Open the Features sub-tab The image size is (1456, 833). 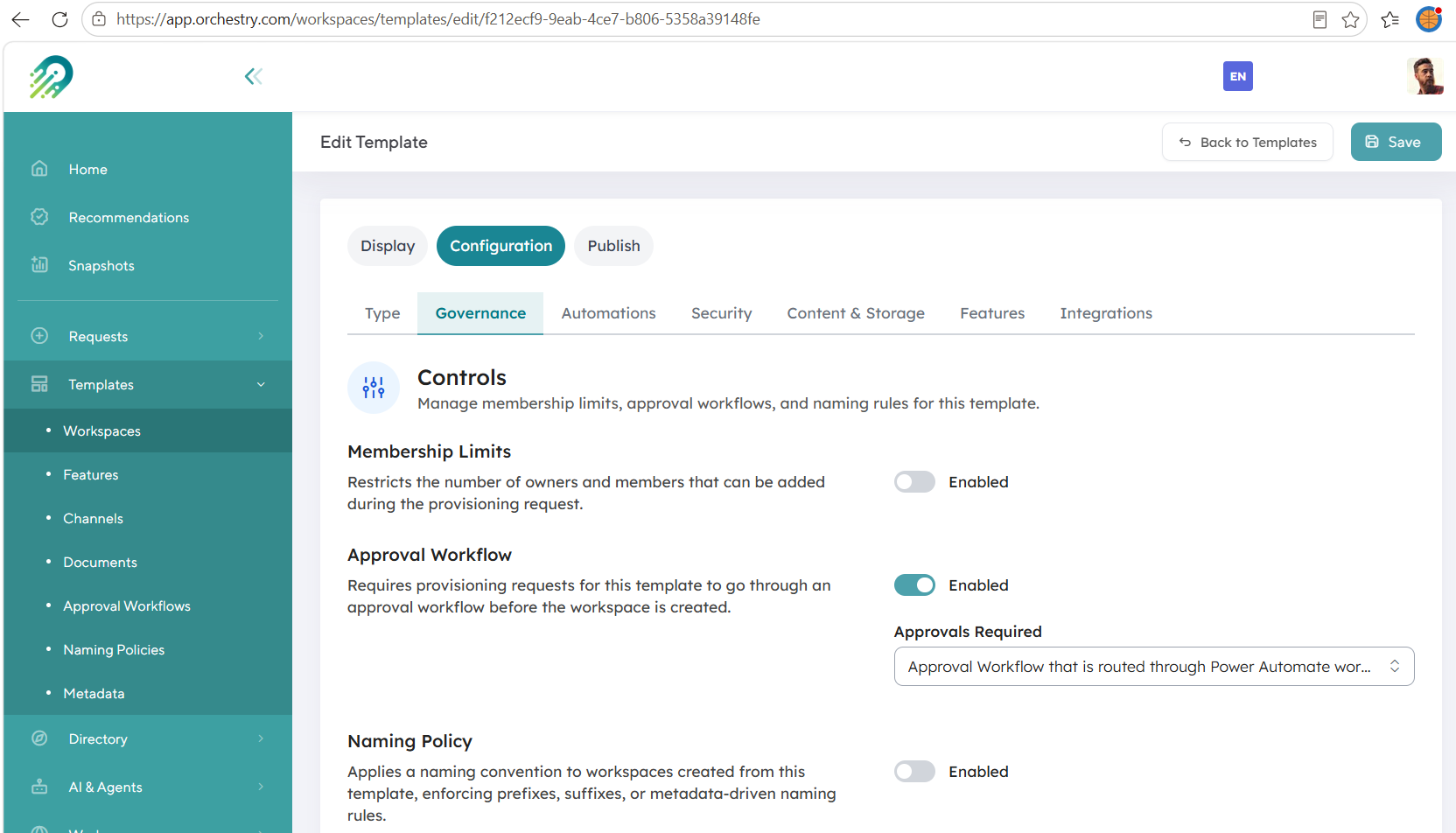992,313
